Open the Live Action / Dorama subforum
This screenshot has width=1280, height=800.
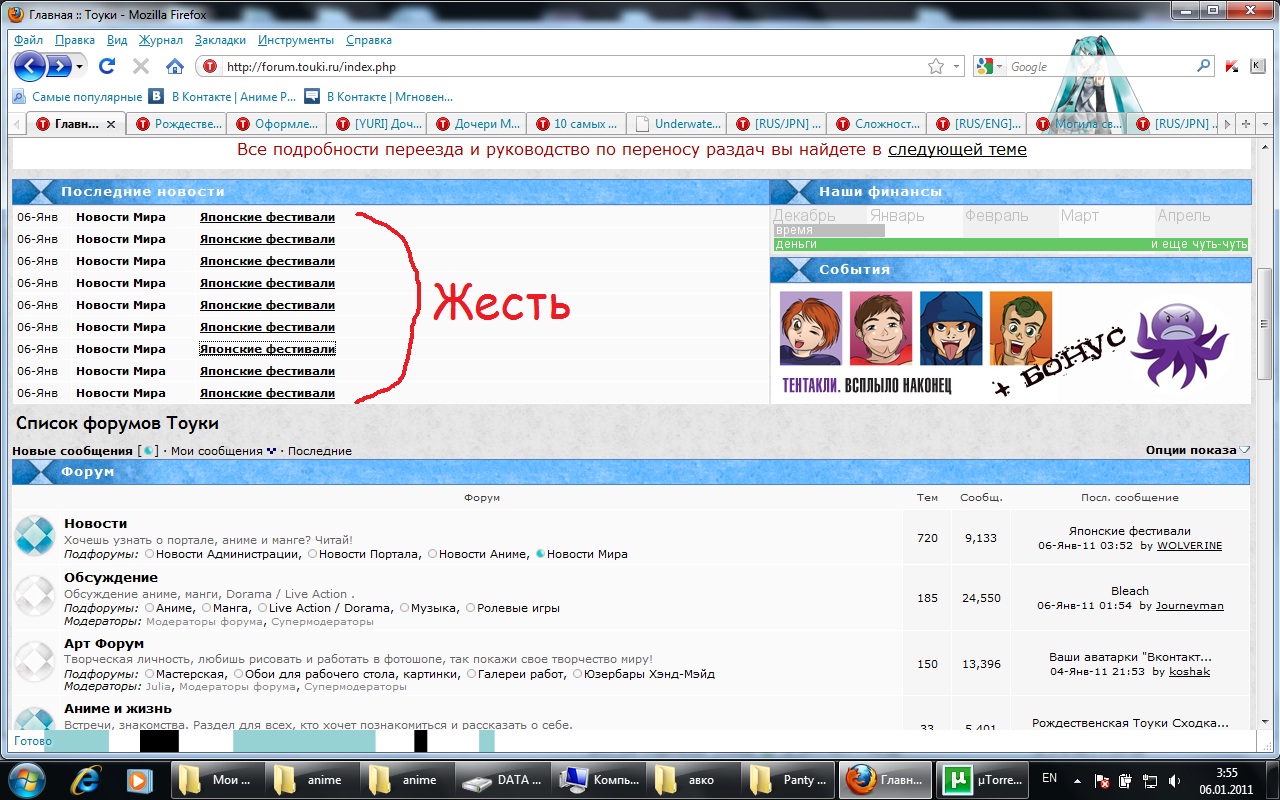330,608
